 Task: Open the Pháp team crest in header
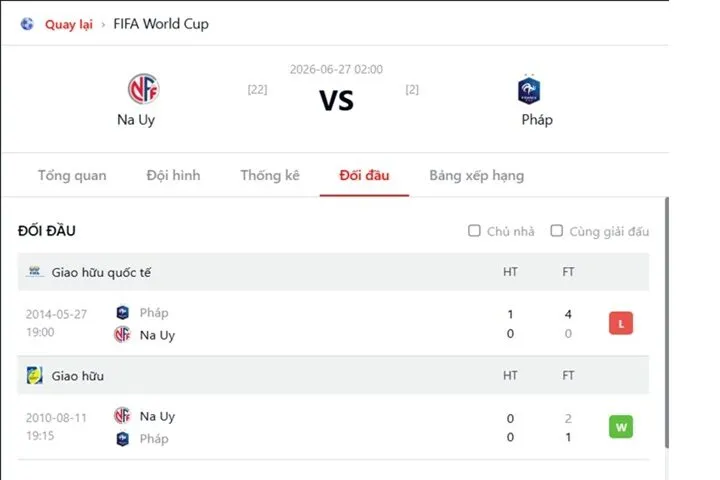[529, 90]
